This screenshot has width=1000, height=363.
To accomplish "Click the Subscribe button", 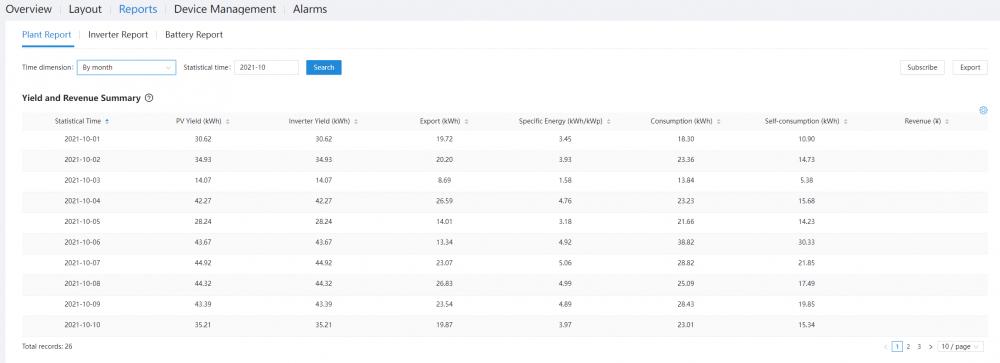I will tap(922, 67).
